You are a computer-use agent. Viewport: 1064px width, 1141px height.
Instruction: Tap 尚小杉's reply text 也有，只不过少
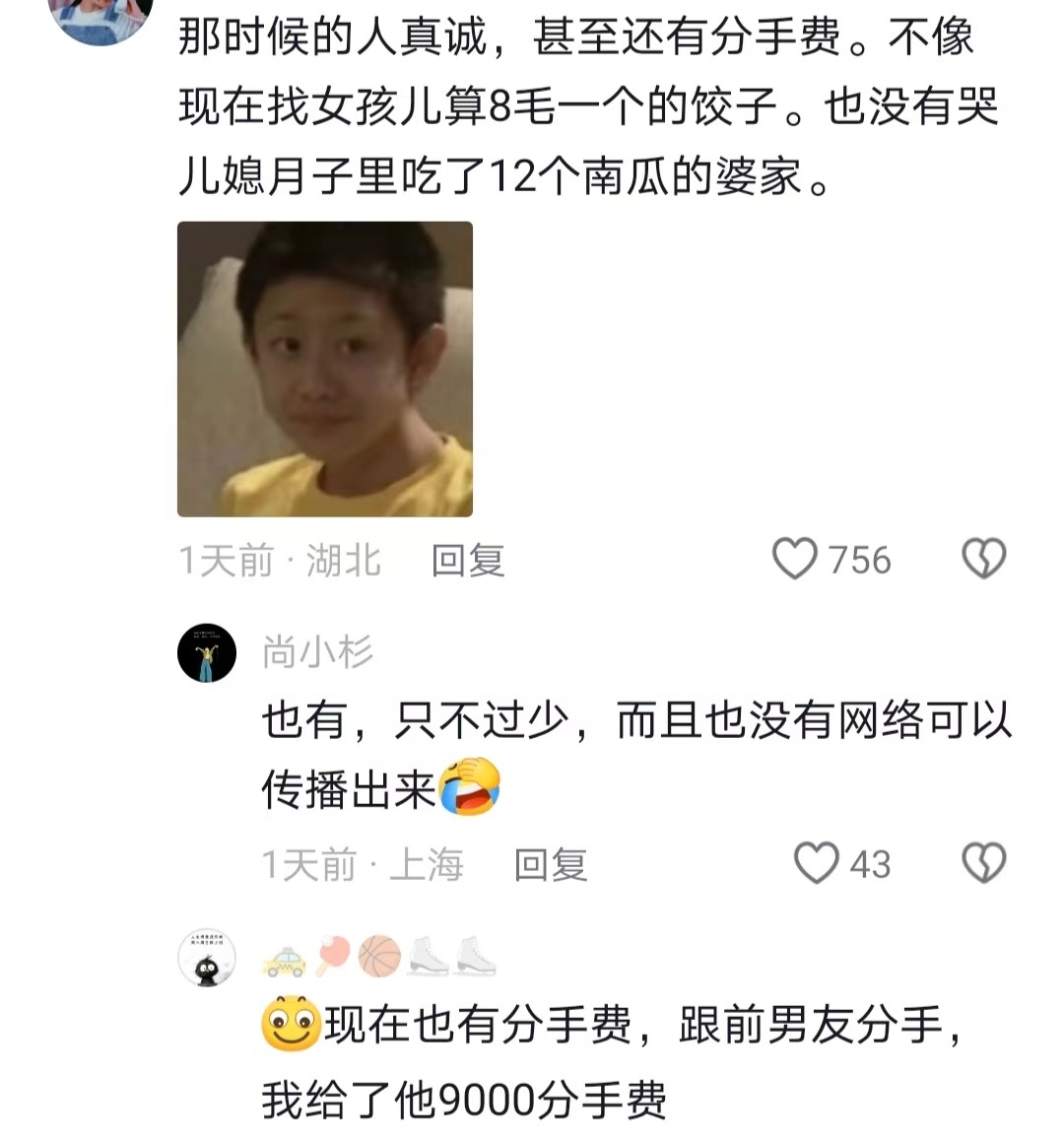coord(636,755)
